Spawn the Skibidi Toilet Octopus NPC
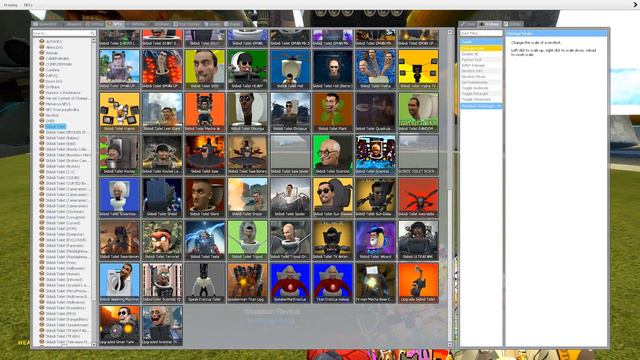Screen dimensions: 640x360 290,112
